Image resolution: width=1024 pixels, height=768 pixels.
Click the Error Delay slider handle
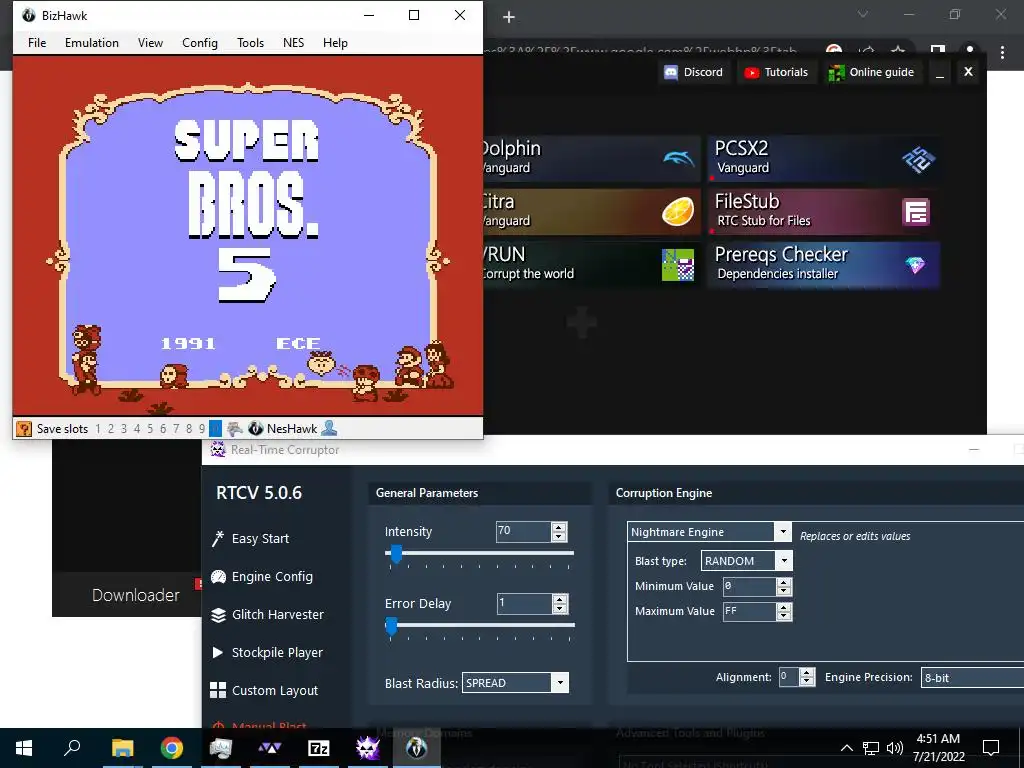391,626
